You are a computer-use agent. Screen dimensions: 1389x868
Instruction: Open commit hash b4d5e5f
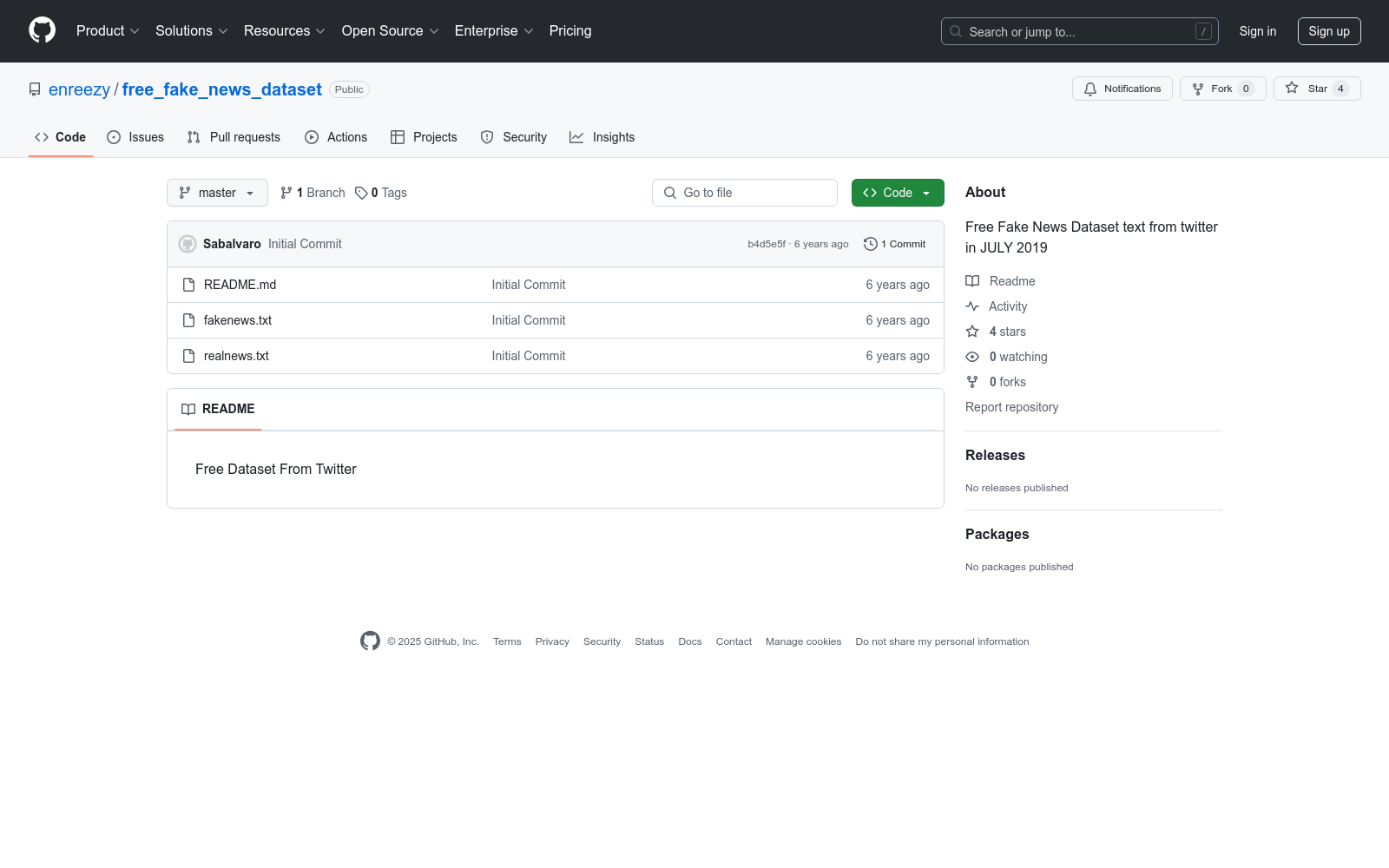point(767,244)
